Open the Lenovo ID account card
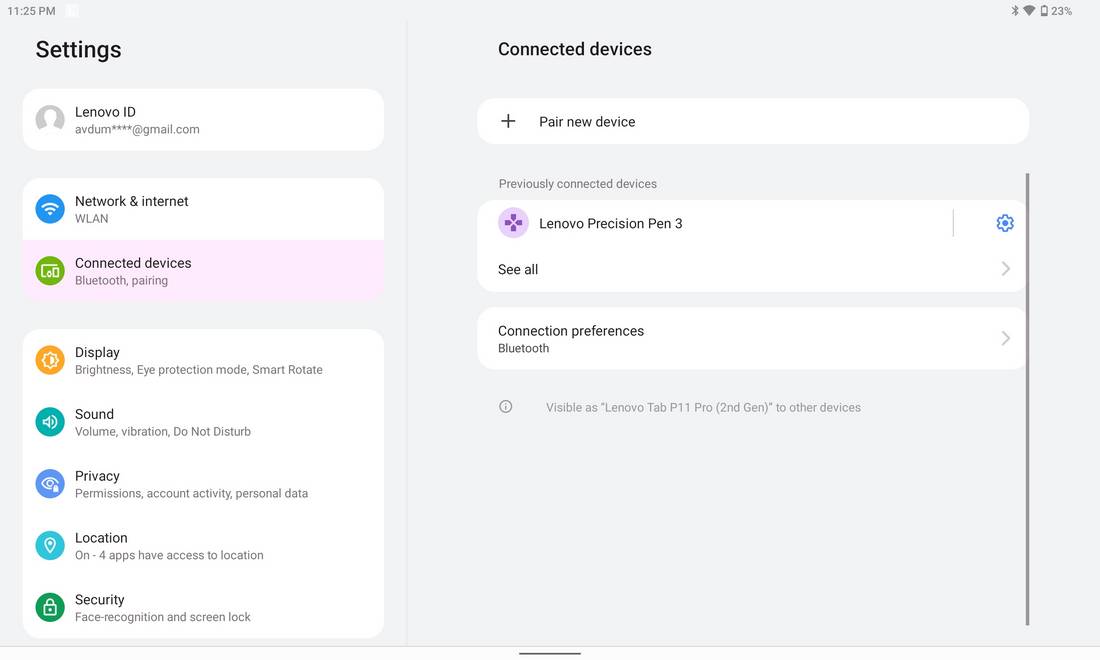Screen dimensions: 1100x660 point(203,119)
